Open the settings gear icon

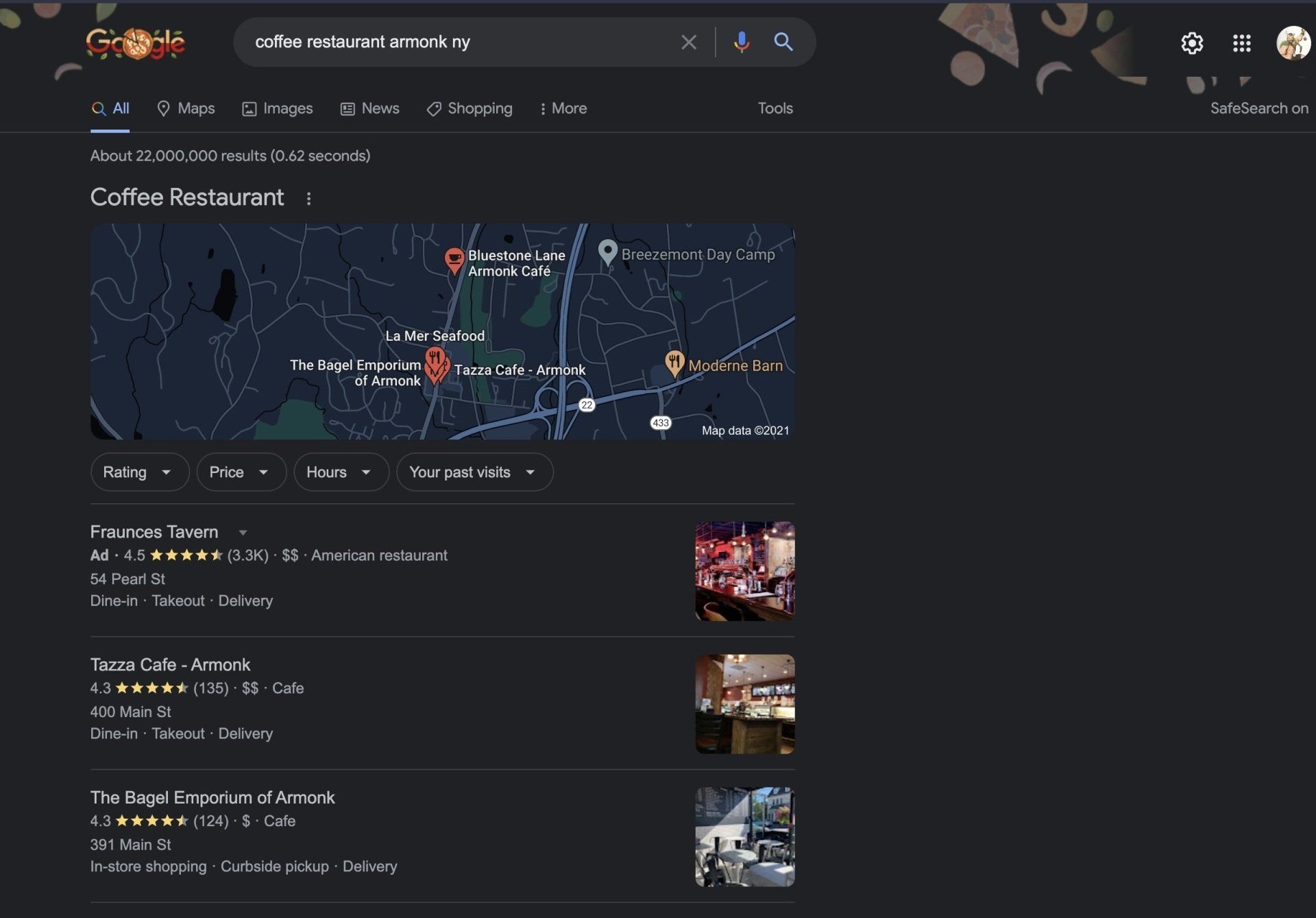click(1192, 43)
